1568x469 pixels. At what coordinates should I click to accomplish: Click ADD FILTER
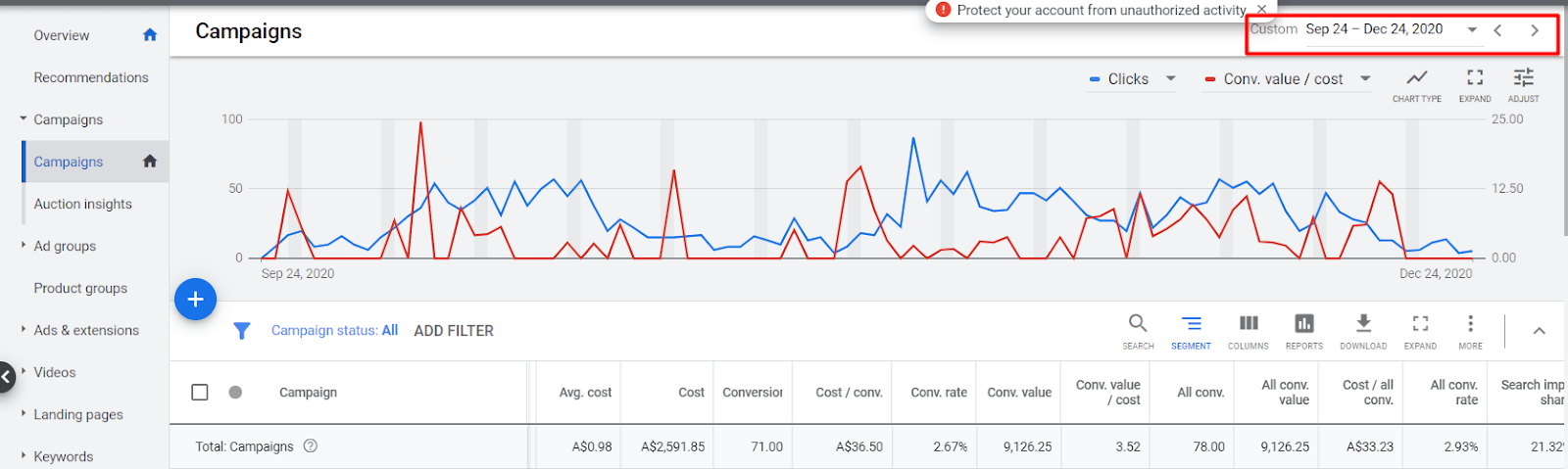point(454,331)
